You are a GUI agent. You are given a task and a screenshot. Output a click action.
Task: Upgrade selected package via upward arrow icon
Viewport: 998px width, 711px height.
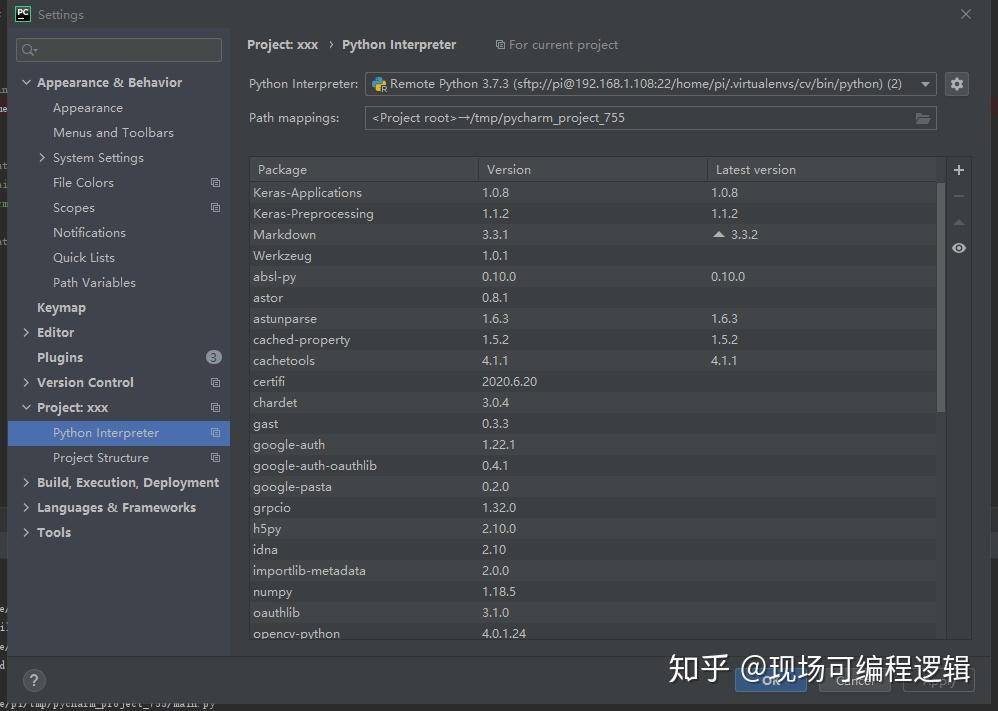click(958, 222)
